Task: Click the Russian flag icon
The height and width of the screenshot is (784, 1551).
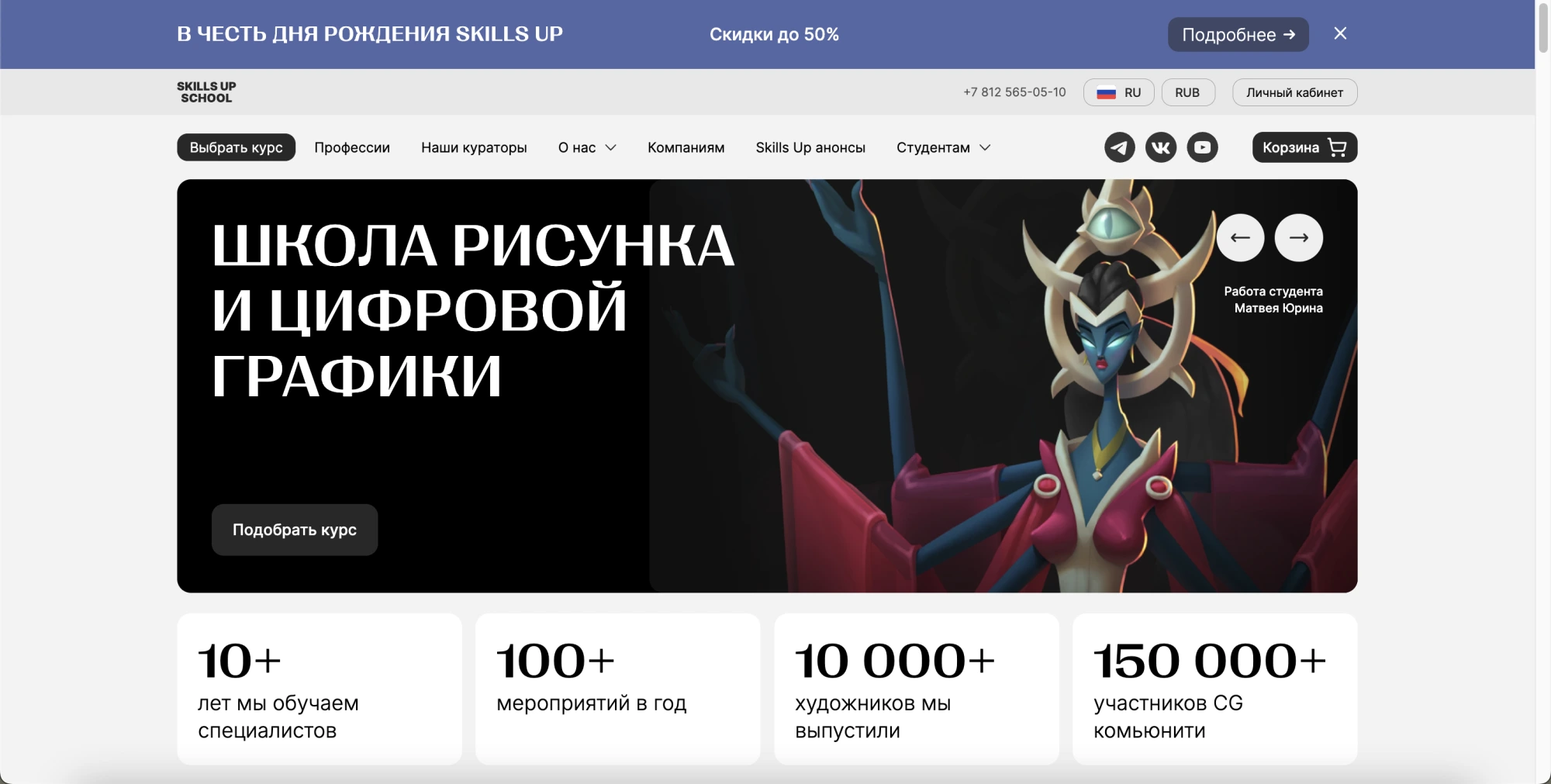Action: pyautogui.click(x=1106, y=92)
